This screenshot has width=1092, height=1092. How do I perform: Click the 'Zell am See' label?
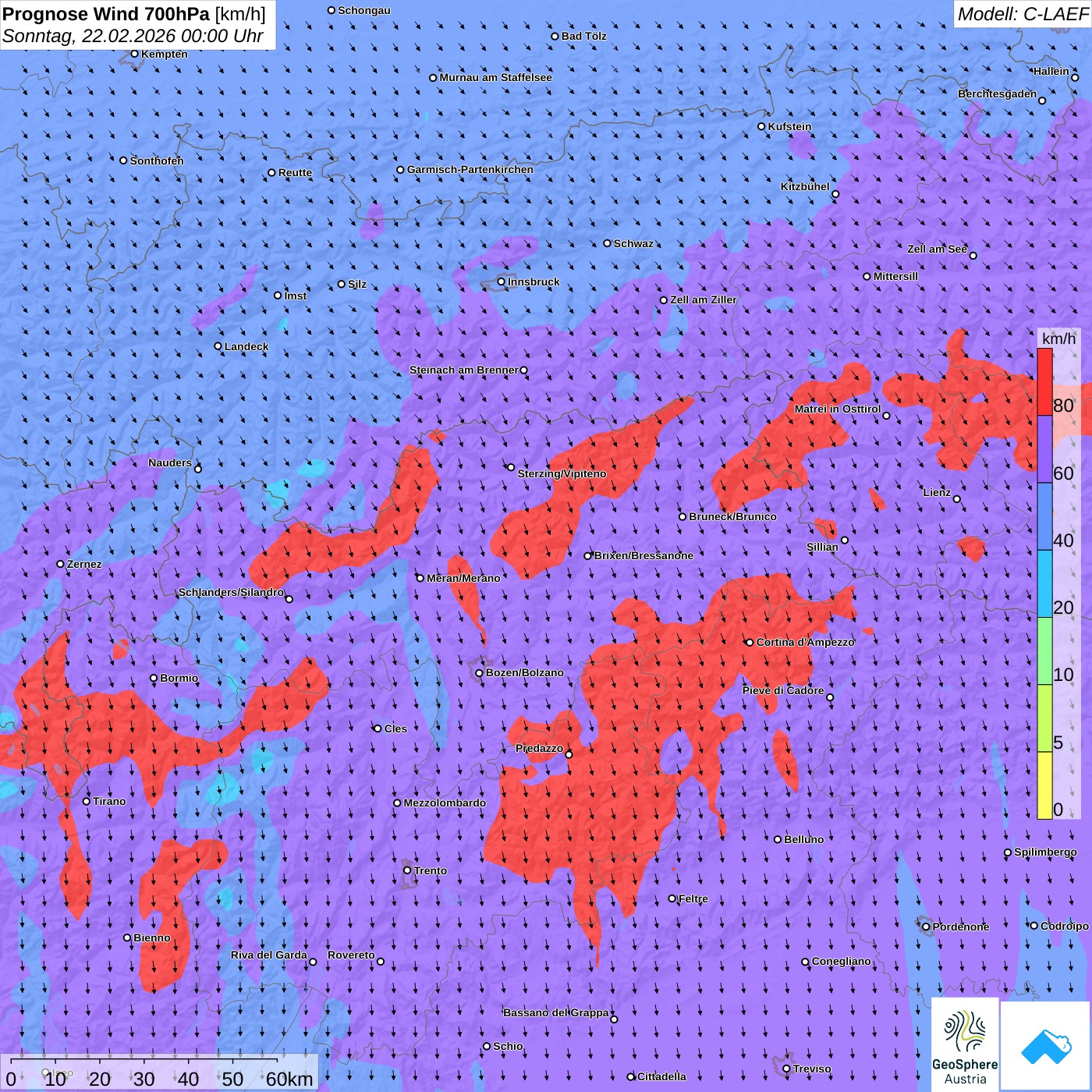tap(937, 249)
